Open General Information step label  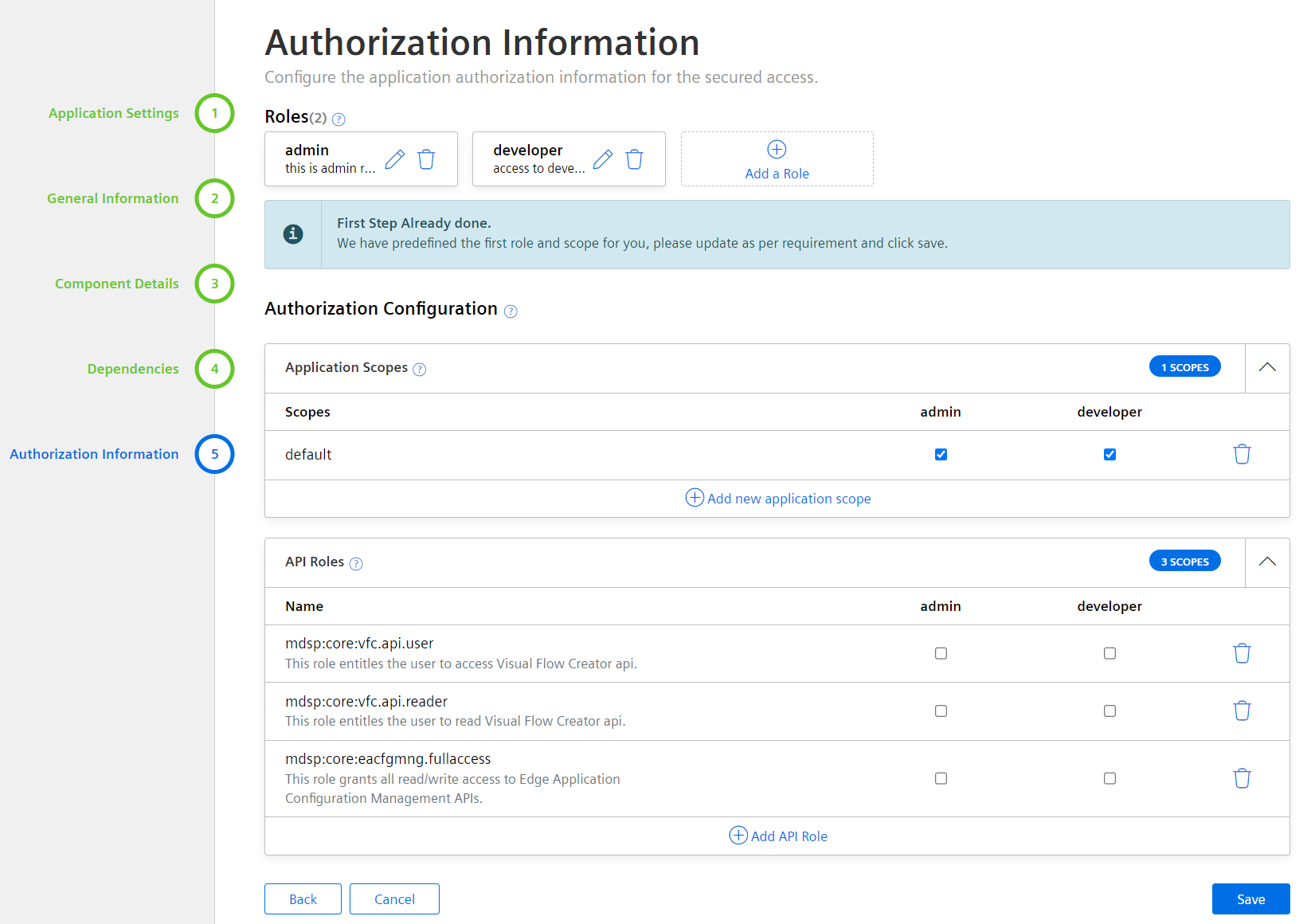pyautogui.click(x=113, y=198)
